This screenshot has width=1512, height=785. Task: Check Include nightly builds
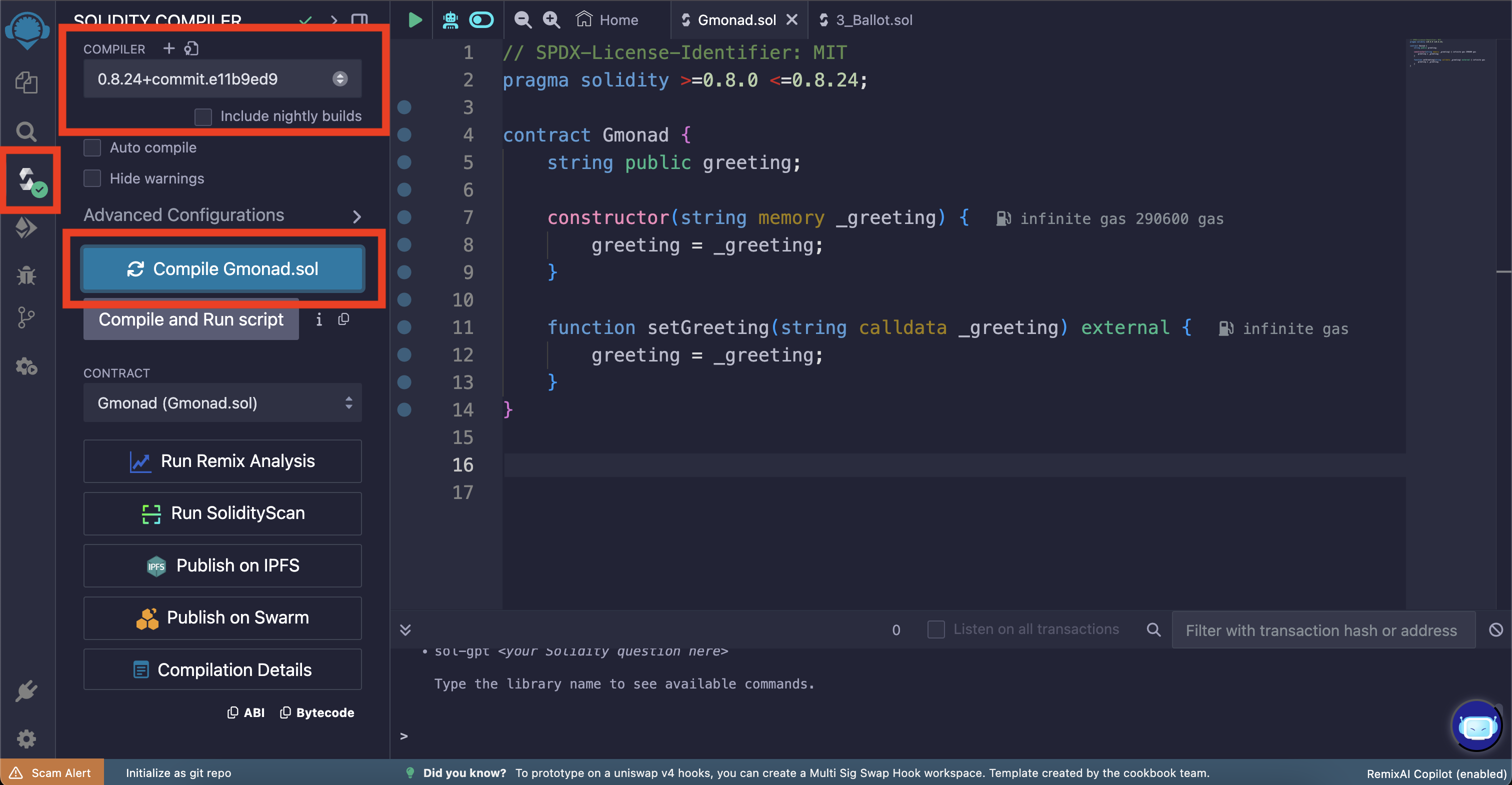(x=203, y=116)
